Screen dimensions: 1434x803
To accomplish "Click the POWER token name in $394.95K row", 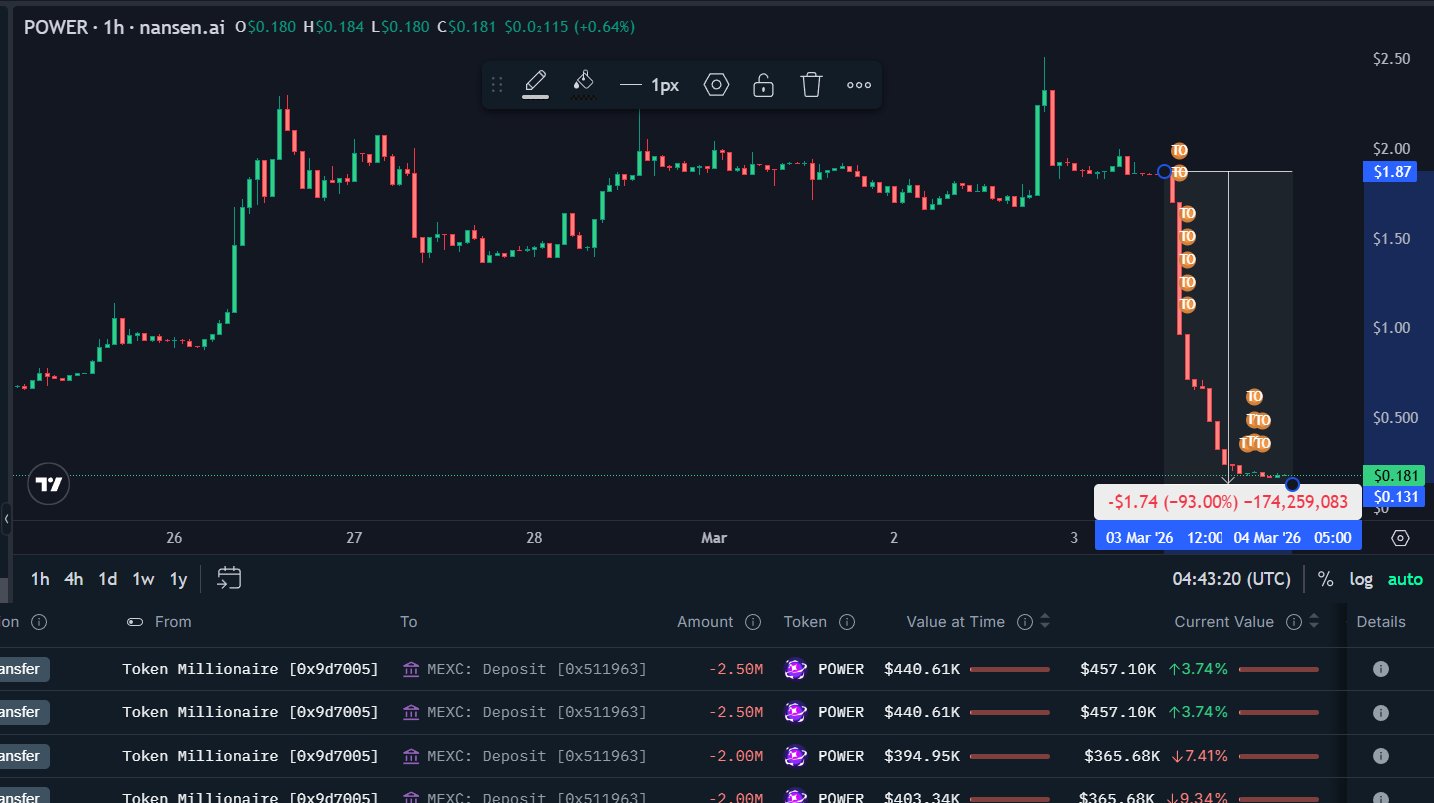I will 841,755.
